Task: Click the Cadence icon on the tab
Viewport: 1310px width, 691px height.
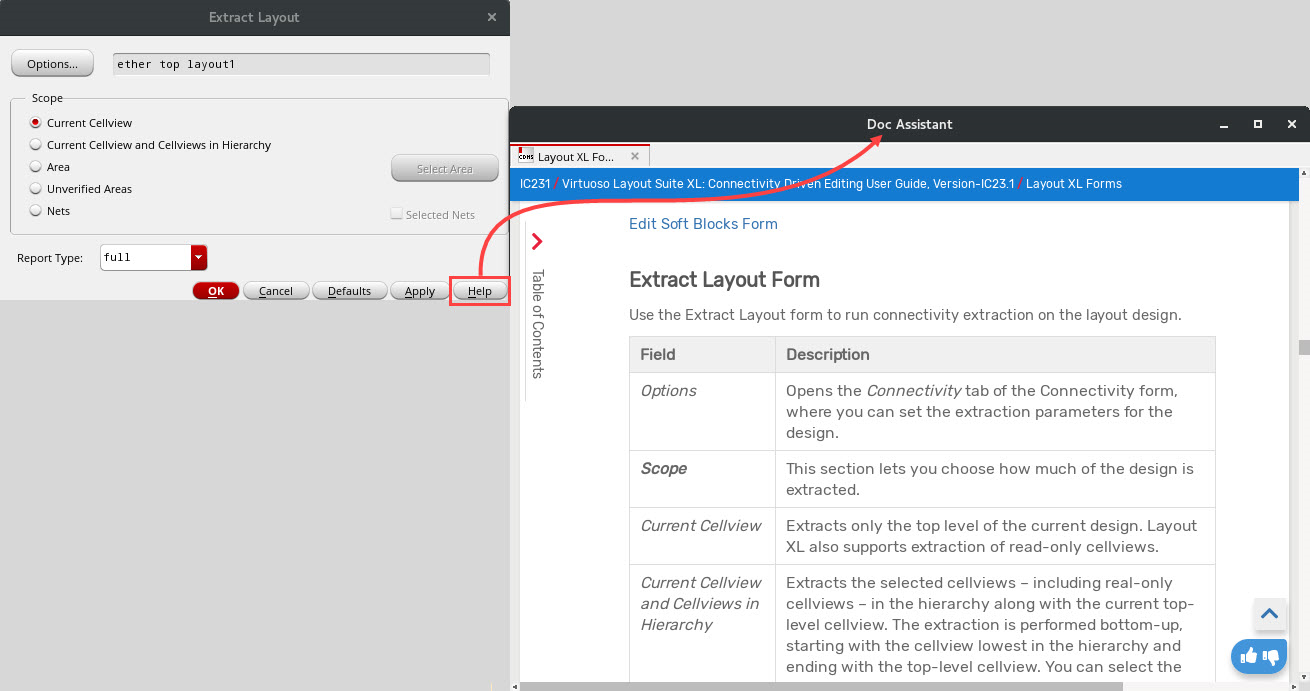Action: (526, 155)
